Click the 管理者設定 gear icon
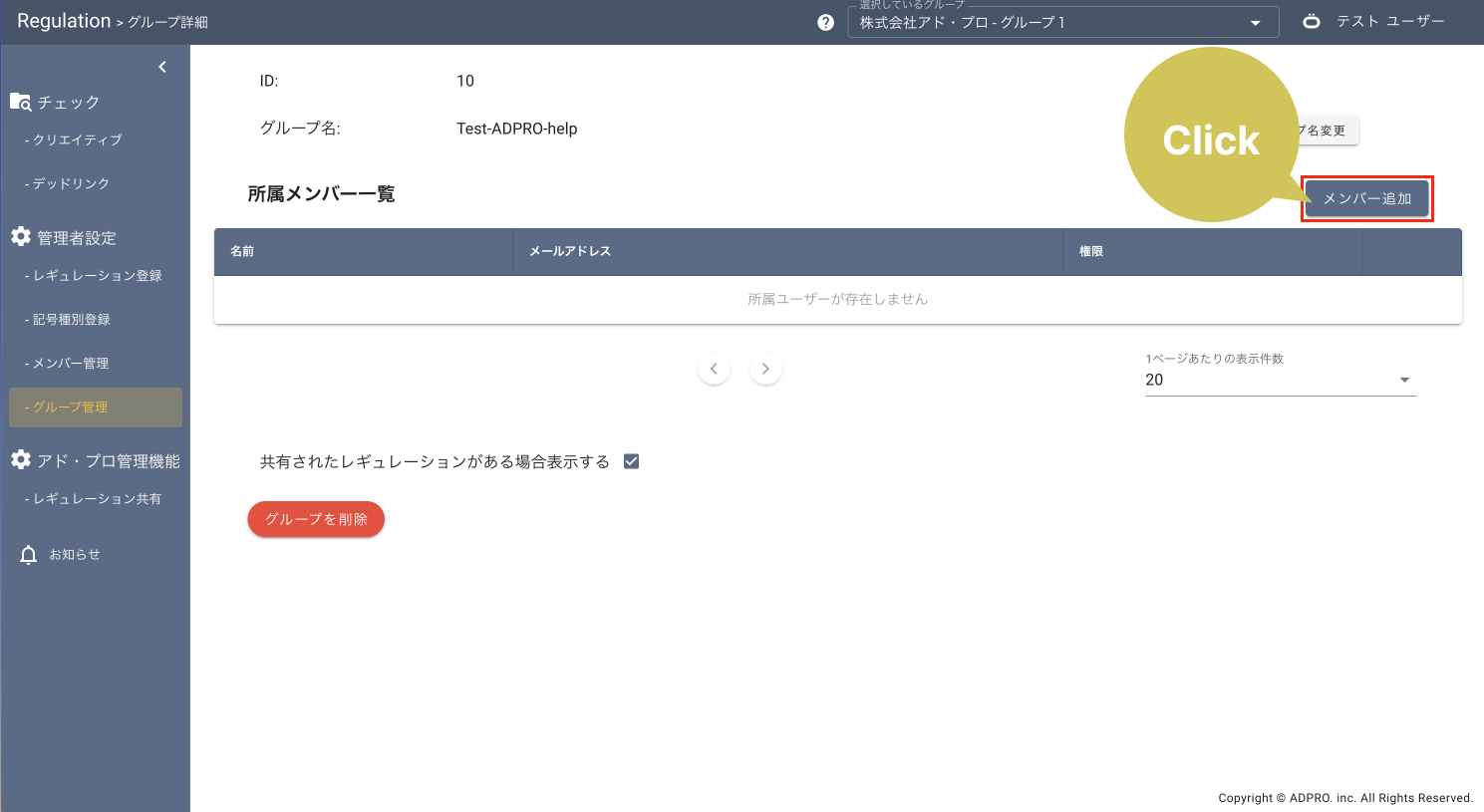 point(21,237)
